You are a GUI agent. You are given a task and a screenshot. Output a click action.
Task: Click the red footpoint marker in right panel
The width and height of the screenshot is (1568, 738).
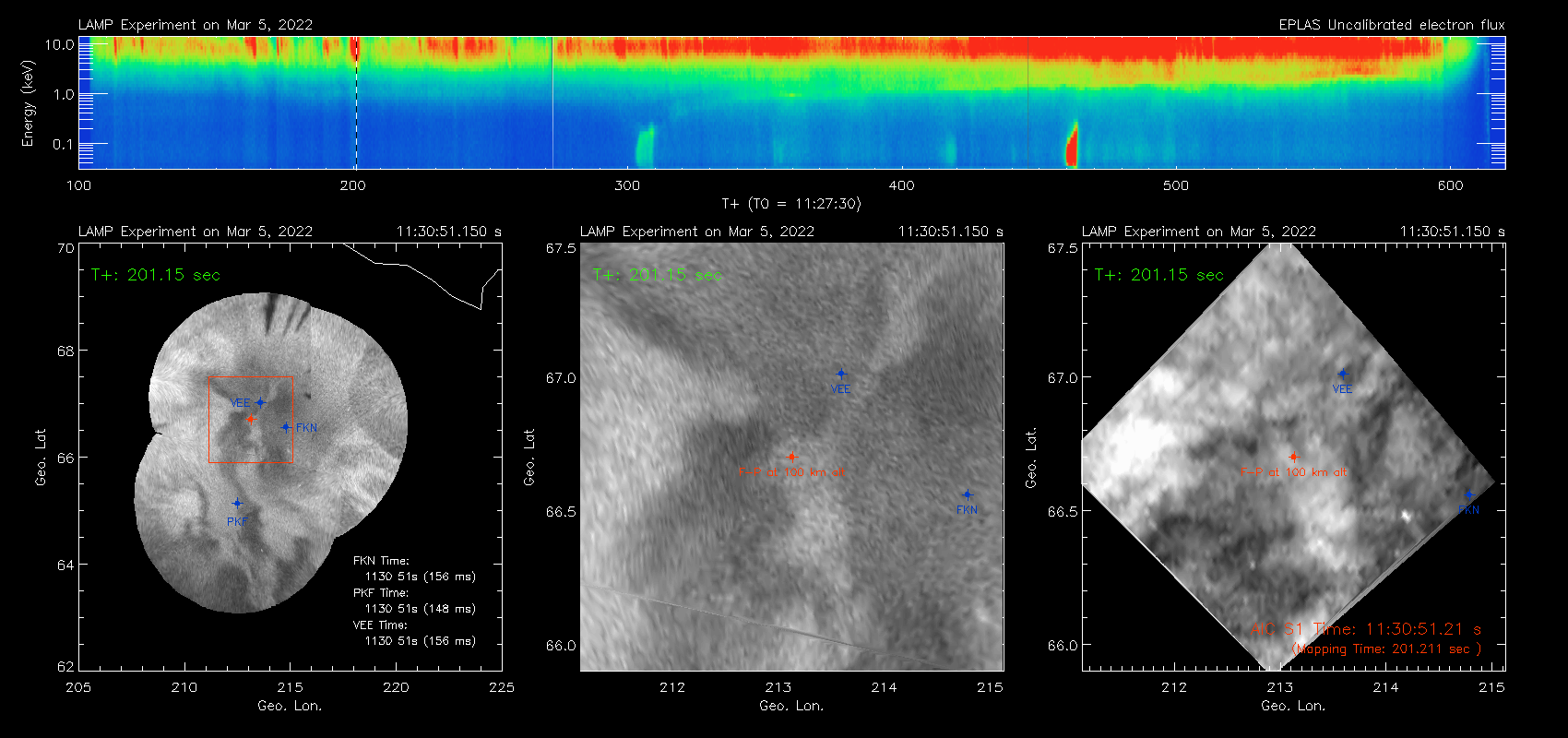tap(1293, 457)
